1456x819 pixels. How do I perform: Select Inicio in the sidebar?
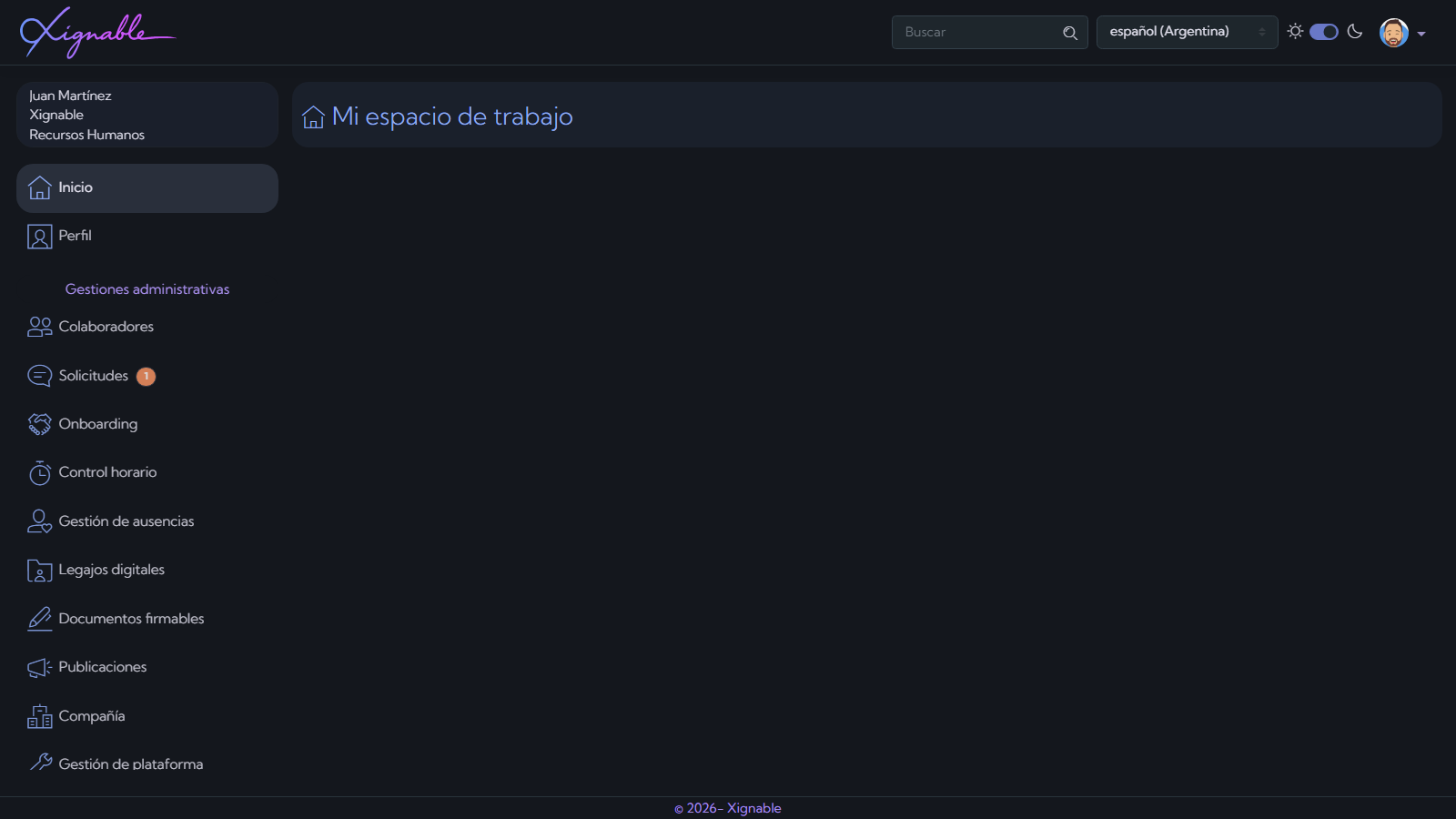[x=75, y=187]
